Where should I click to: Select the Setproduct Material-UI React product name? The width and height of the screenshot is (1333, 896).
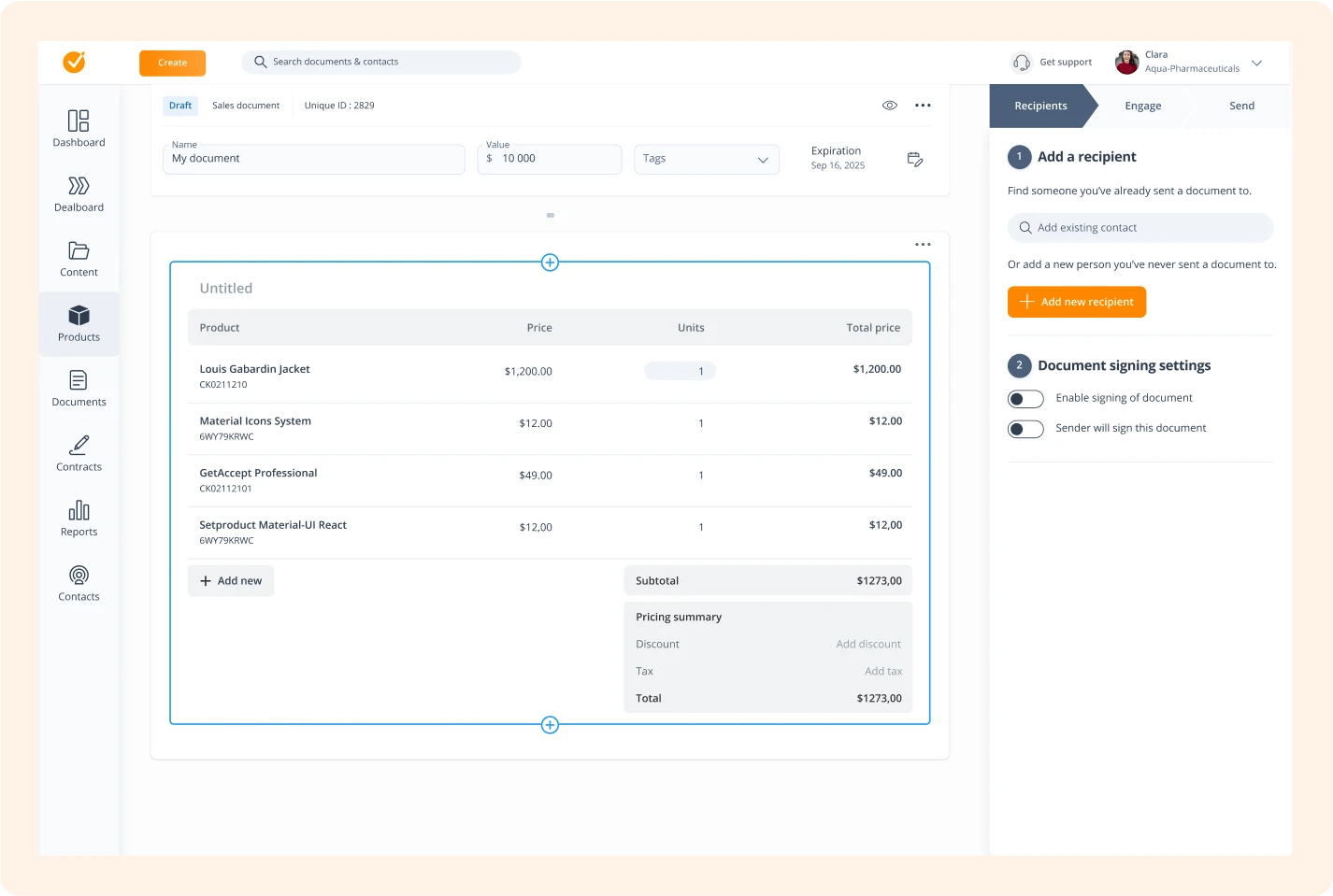[x=273, y=525]
